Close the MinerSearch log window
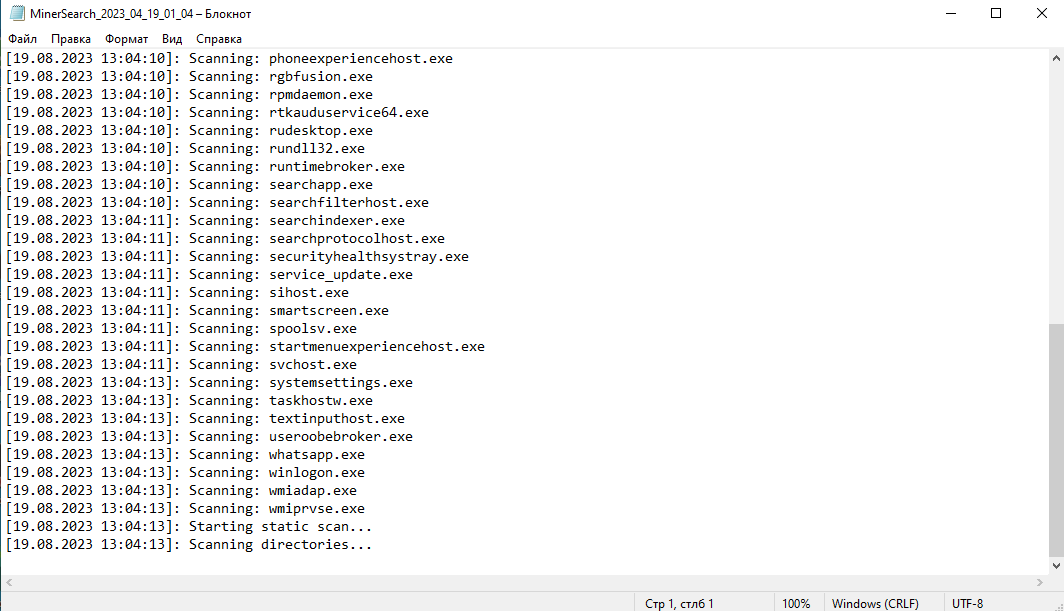Screen dimensions: 1064x611 point(1041,14)
